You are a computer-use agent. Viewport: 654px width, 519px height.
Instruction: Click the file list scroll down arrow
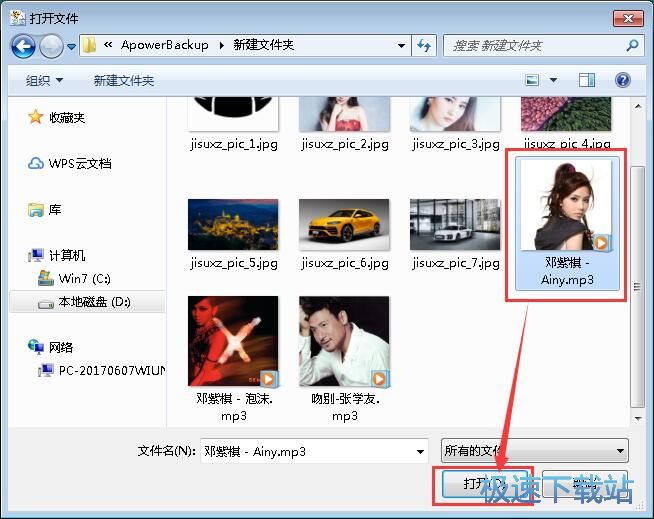click(638, 418)
